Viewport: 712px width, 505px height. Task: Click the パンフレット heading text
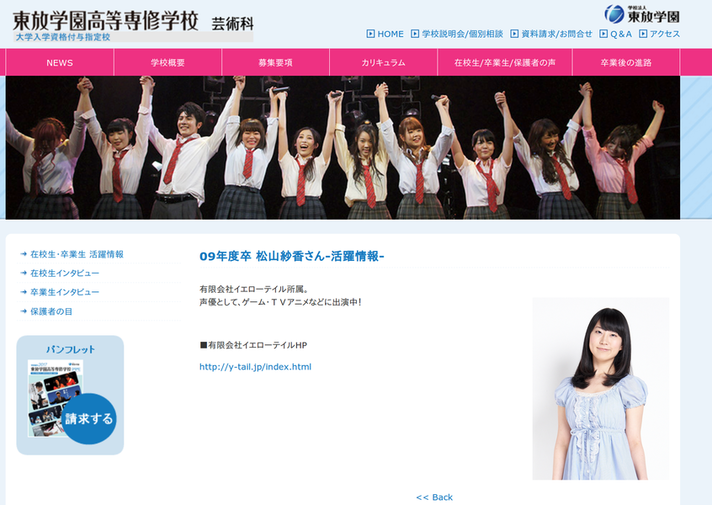(x=70, y=349)
